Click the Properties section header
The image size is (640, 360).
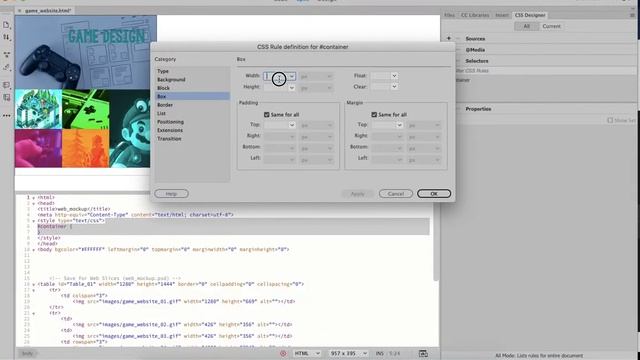(x=478, y=109)
